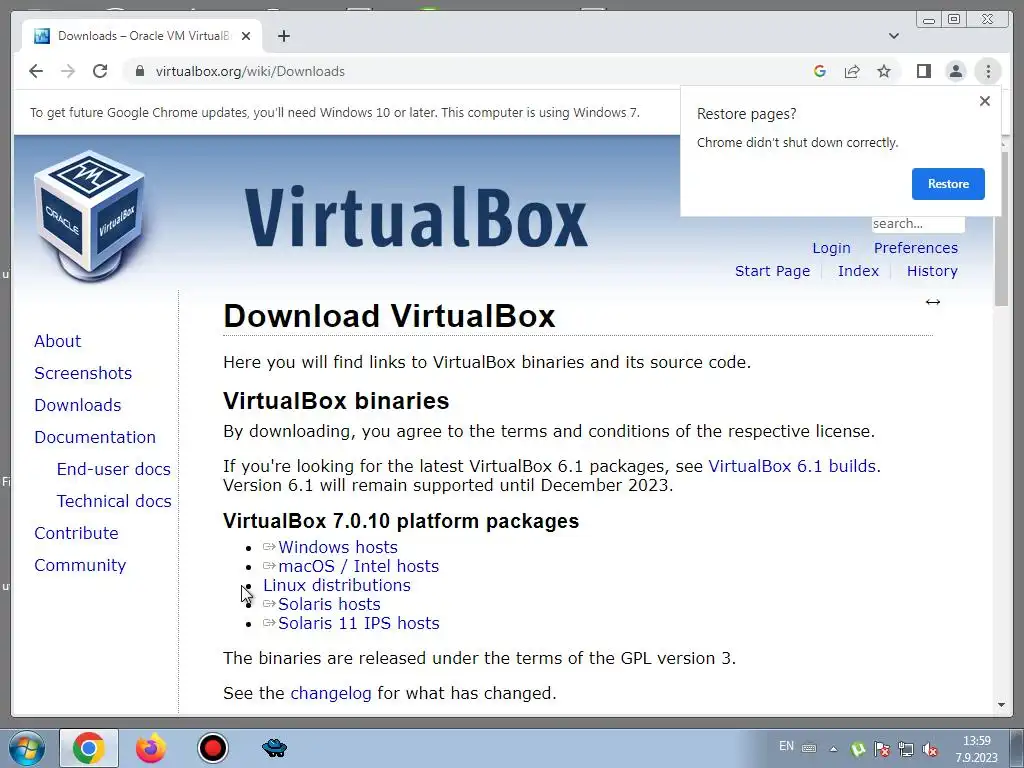This screenshot has width=1024, height=768.
Task: Open the Windows Start button
Action: pyautogui.click(x=26, y=748)
